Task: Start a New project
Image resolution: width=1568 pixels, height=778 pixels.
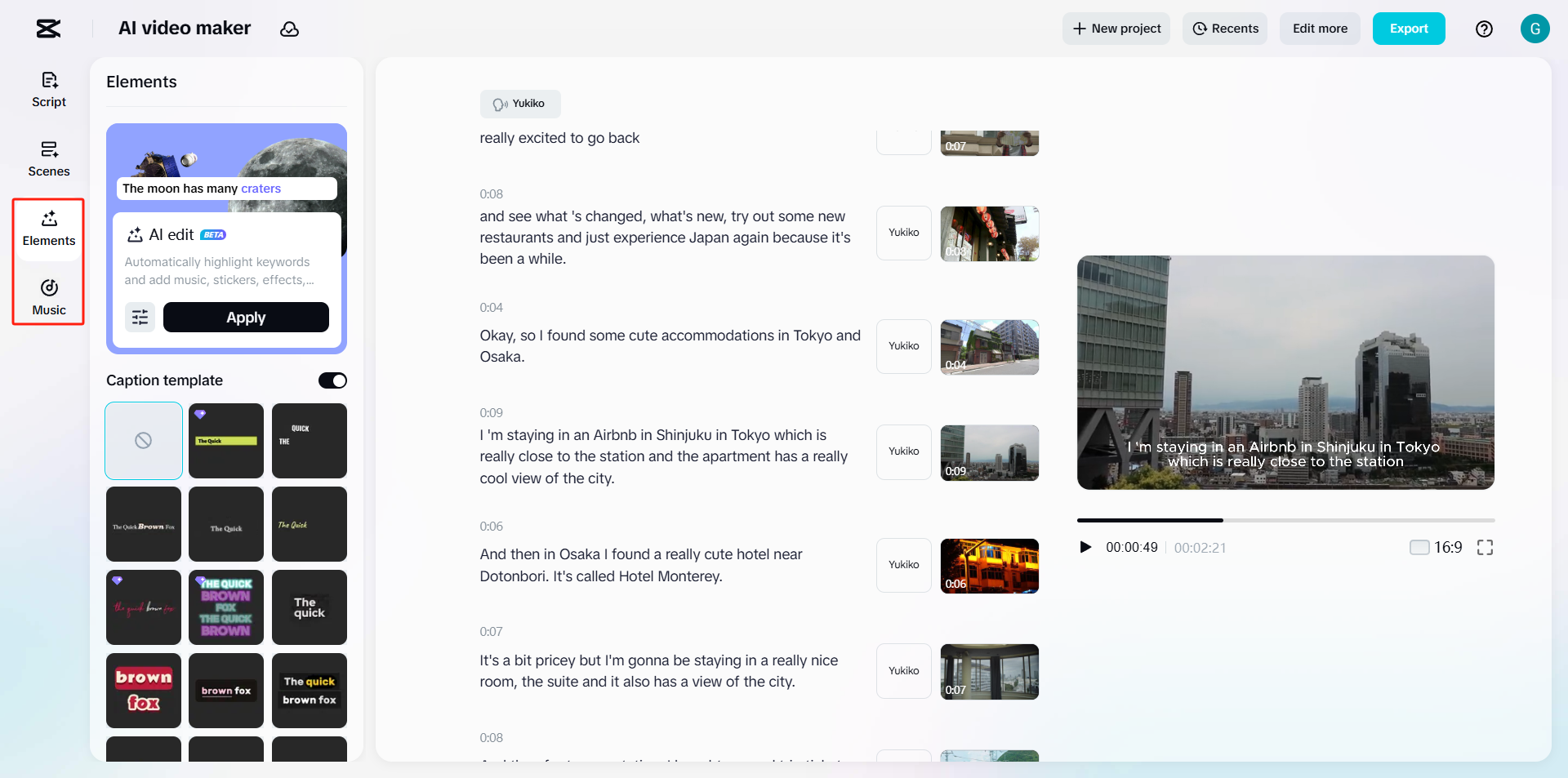Action: (1116, 29)
